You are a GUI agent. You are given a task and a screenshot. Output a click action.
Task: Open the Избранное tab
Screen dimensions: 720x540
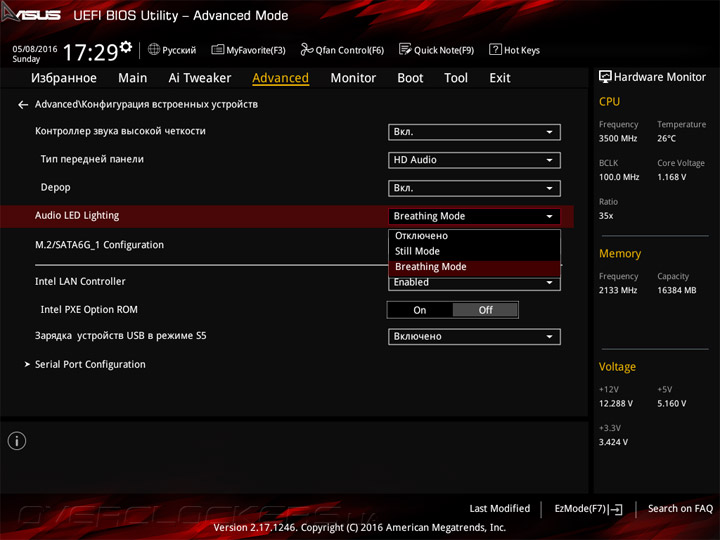pyautogui.click(x=64, y=78)
